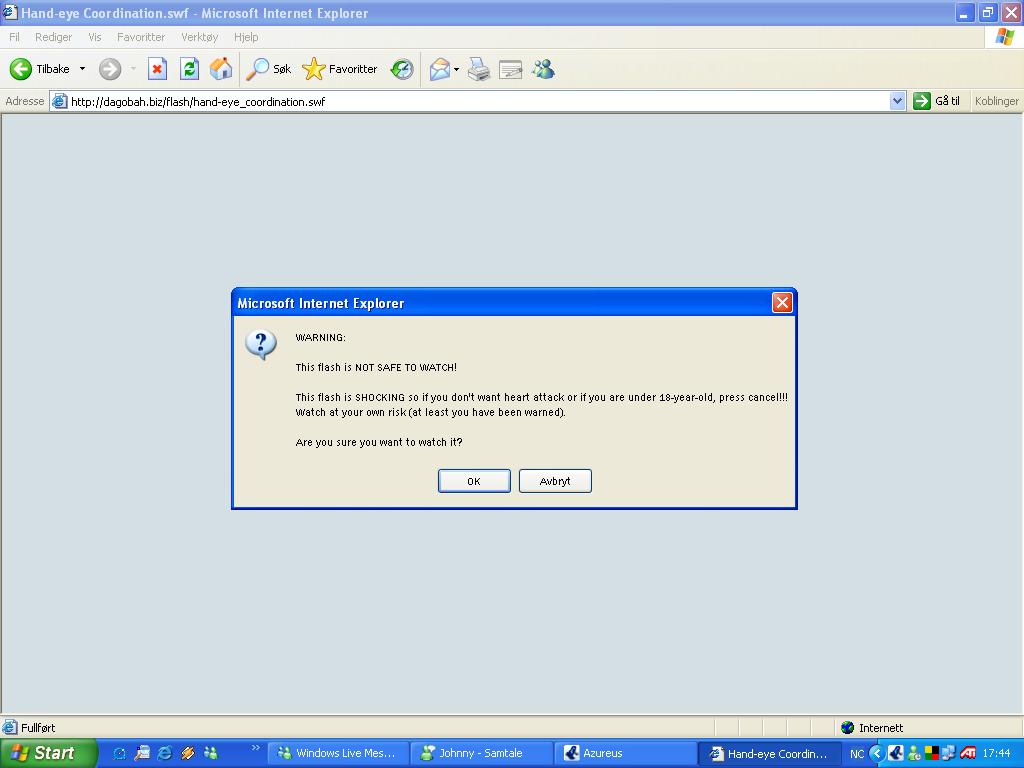The height and width of the screenshot is (768, 1024).
Task: Expand the address bar dropdown arrow
Action: tap(897, 101)
